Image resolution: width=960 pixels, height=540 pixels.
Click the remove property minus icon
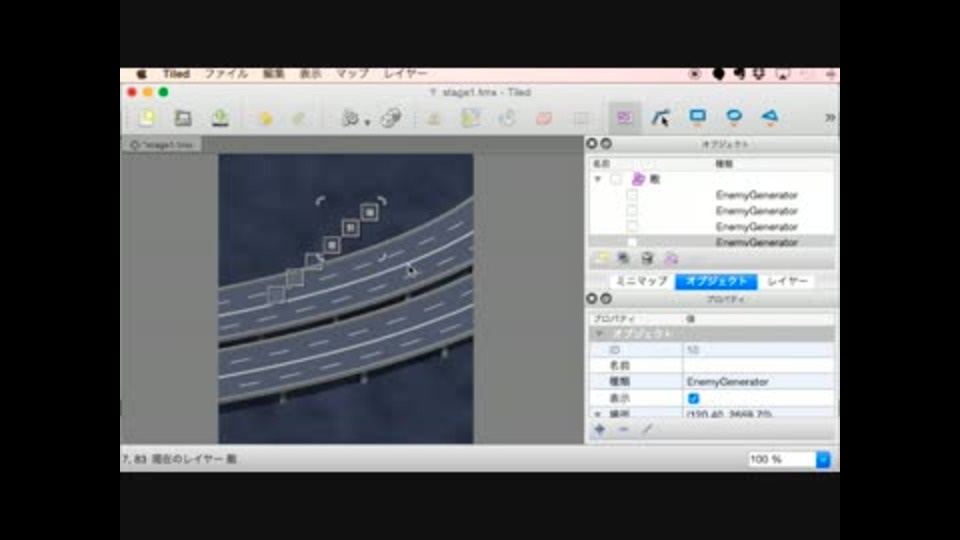pyautogui.click(x=623, y=429)
